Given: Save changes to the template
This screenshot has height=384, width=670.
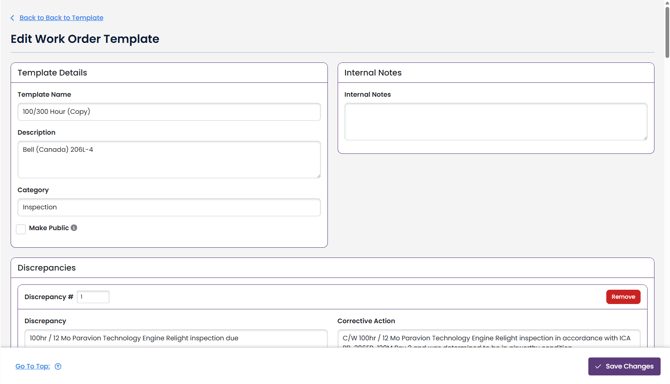Looking at the screenshot, I should point(624,366).
